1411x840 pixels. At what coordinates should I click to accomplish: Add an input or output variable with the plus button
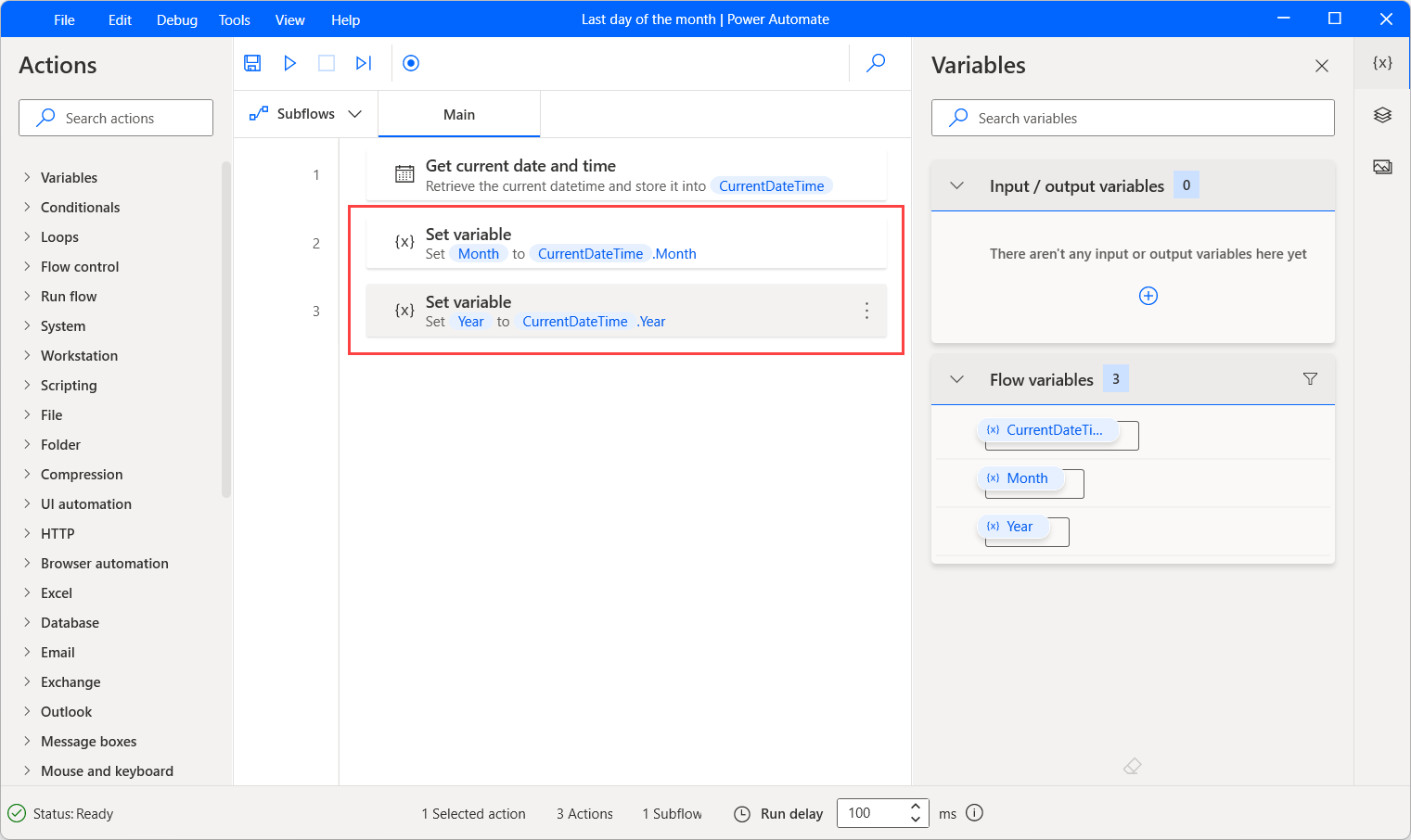(x=1148, y=295)
